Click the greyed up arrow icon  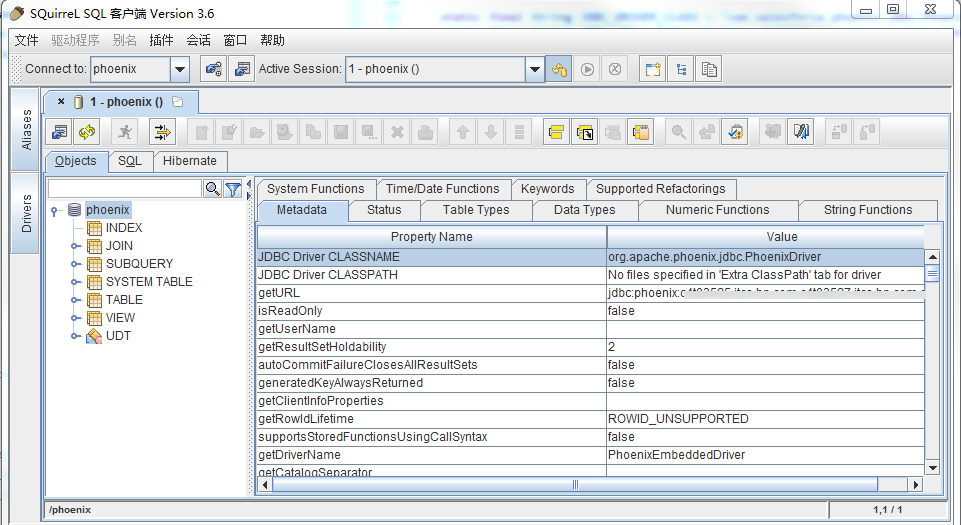(463, 132)
